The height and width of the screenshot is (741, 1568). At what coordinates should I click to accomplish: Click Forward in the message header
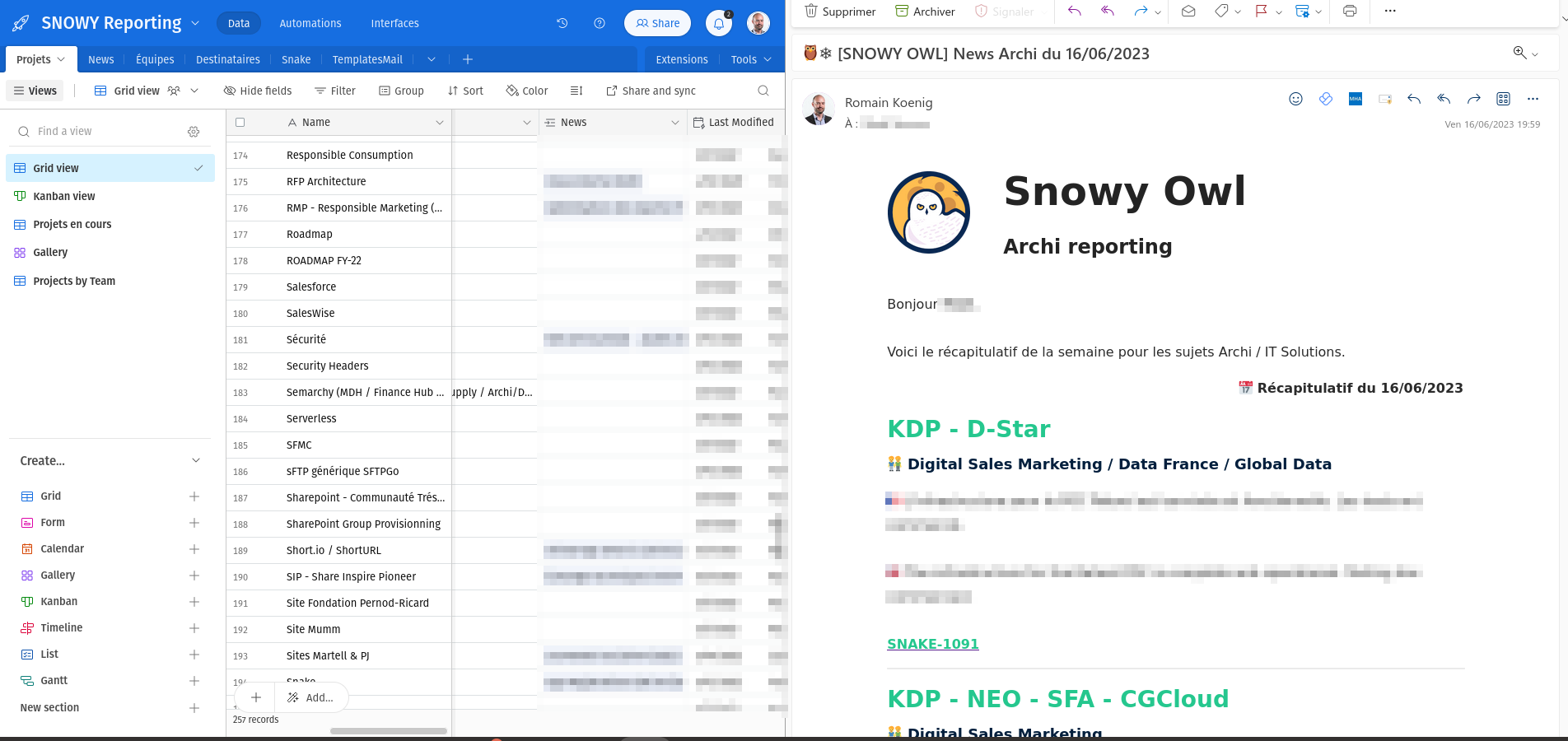pyautogui.click(x=1474, y=99)
